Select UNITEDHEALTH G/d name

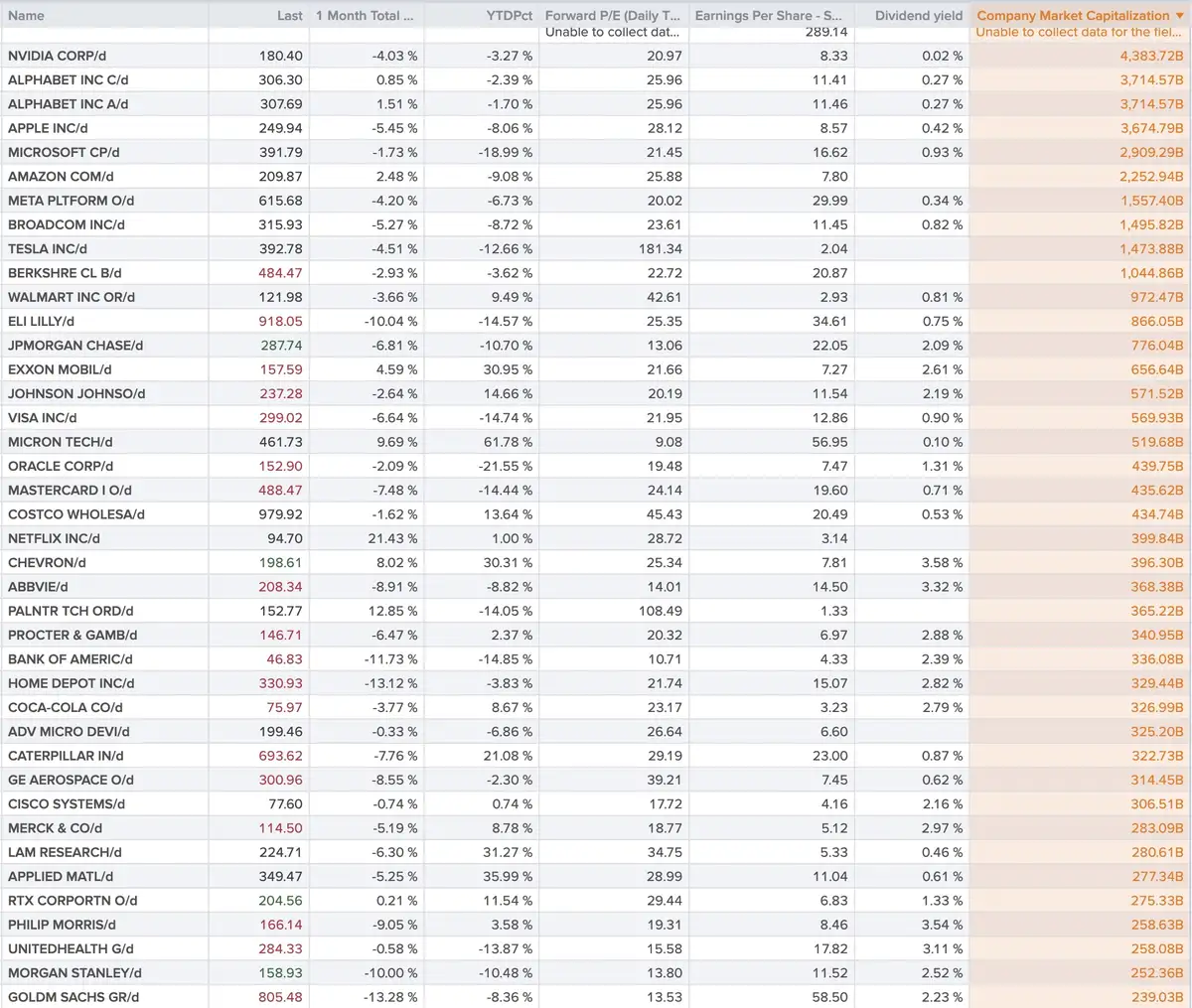click(x=71, y=948)
